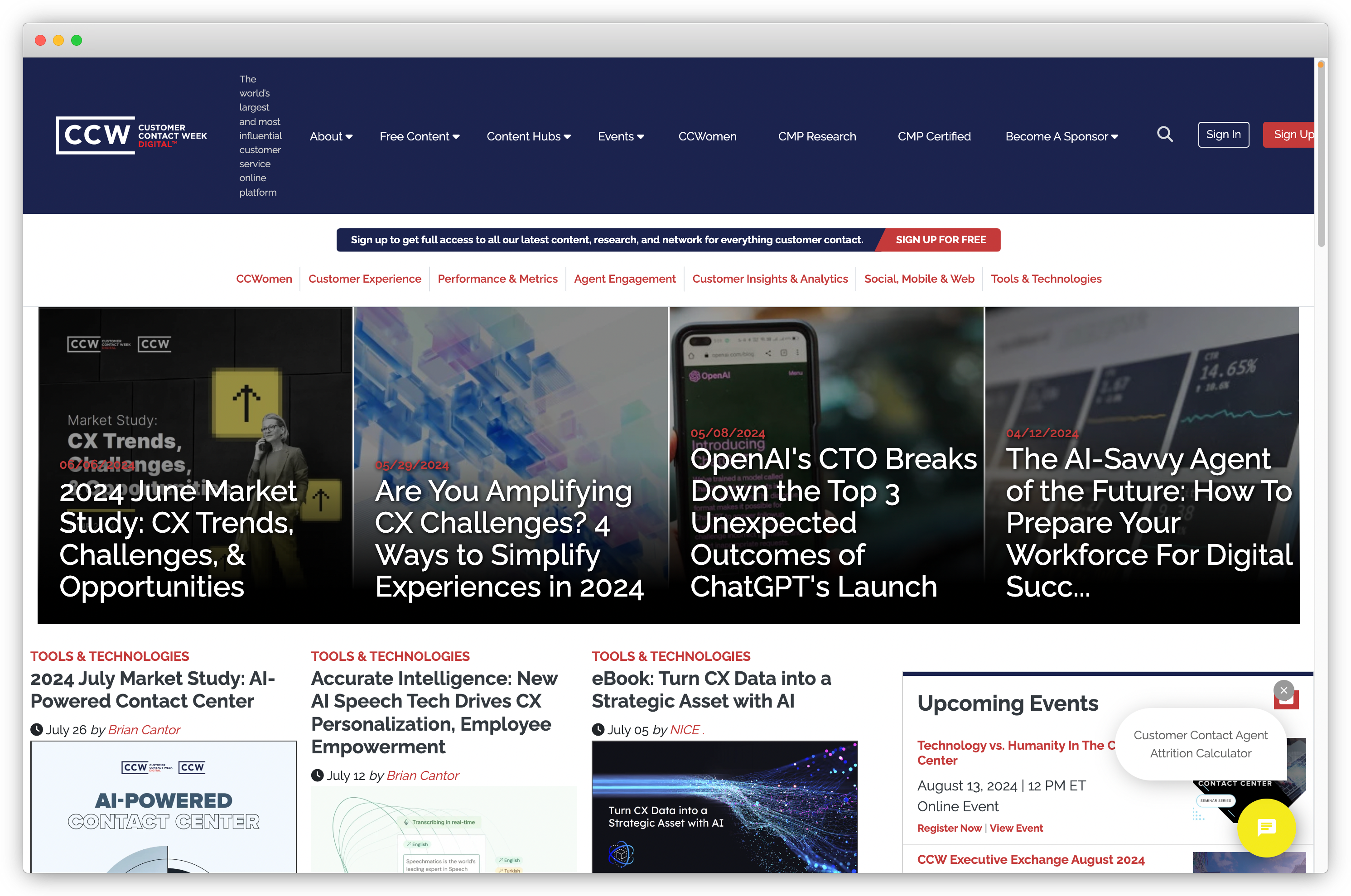Click the Tools & Technologies label above eBook
The width and height of the screenshot is (1351, 896).
tap(671, 656)
